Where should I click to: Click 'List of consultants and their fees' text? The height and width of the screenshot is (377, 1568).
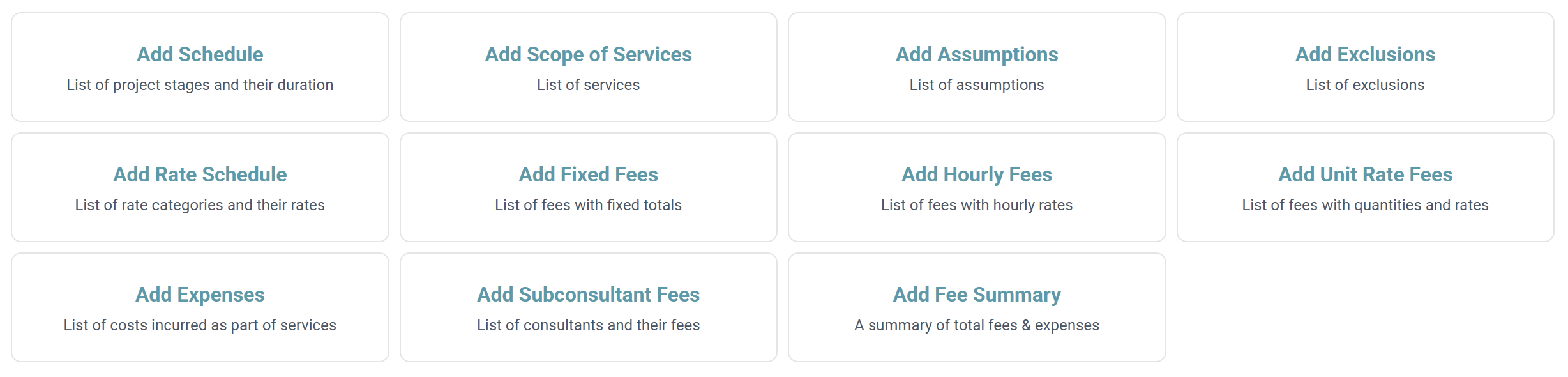click(x=588, y=325)
